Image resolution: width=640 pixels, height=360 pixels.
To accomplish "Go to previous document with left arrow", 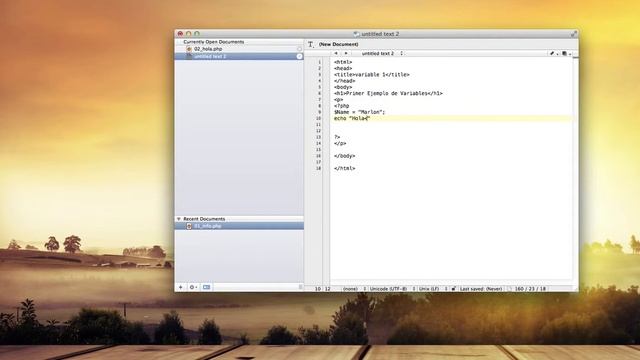I will (336, 53).
